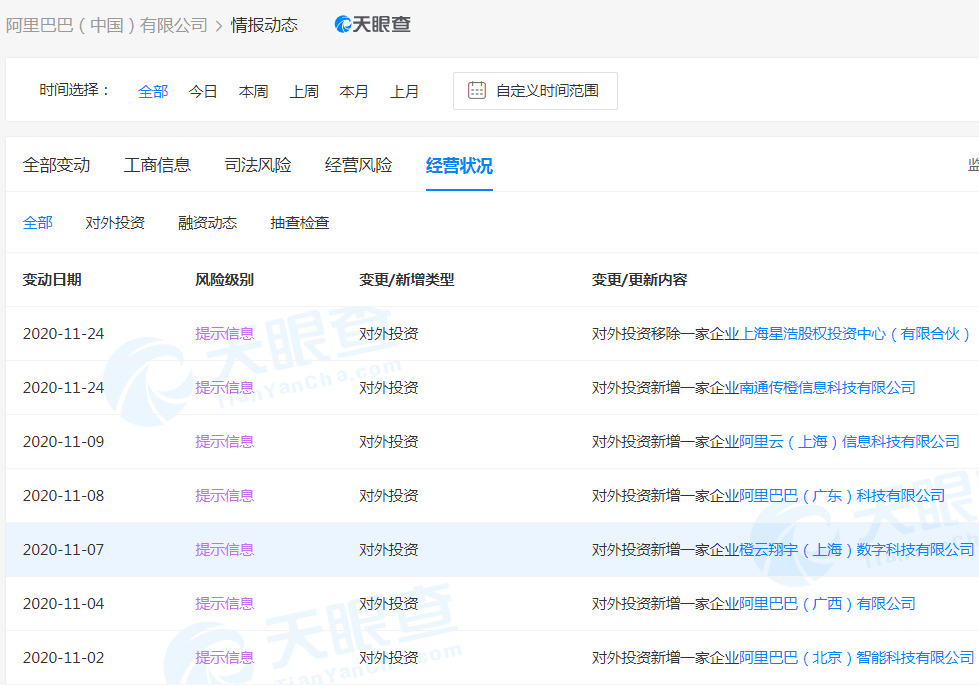Click 提示信息 in the 2020-11-02 row
The width and height of the screenshot is (979, 685).
pos(225,658)
